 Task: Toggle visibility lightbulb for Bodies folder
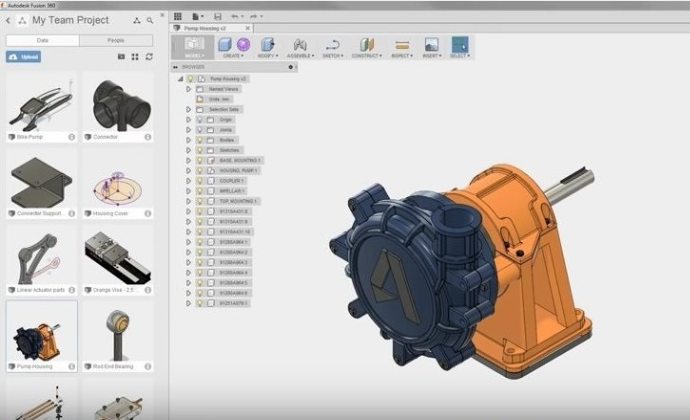click(x=200, y=140)
